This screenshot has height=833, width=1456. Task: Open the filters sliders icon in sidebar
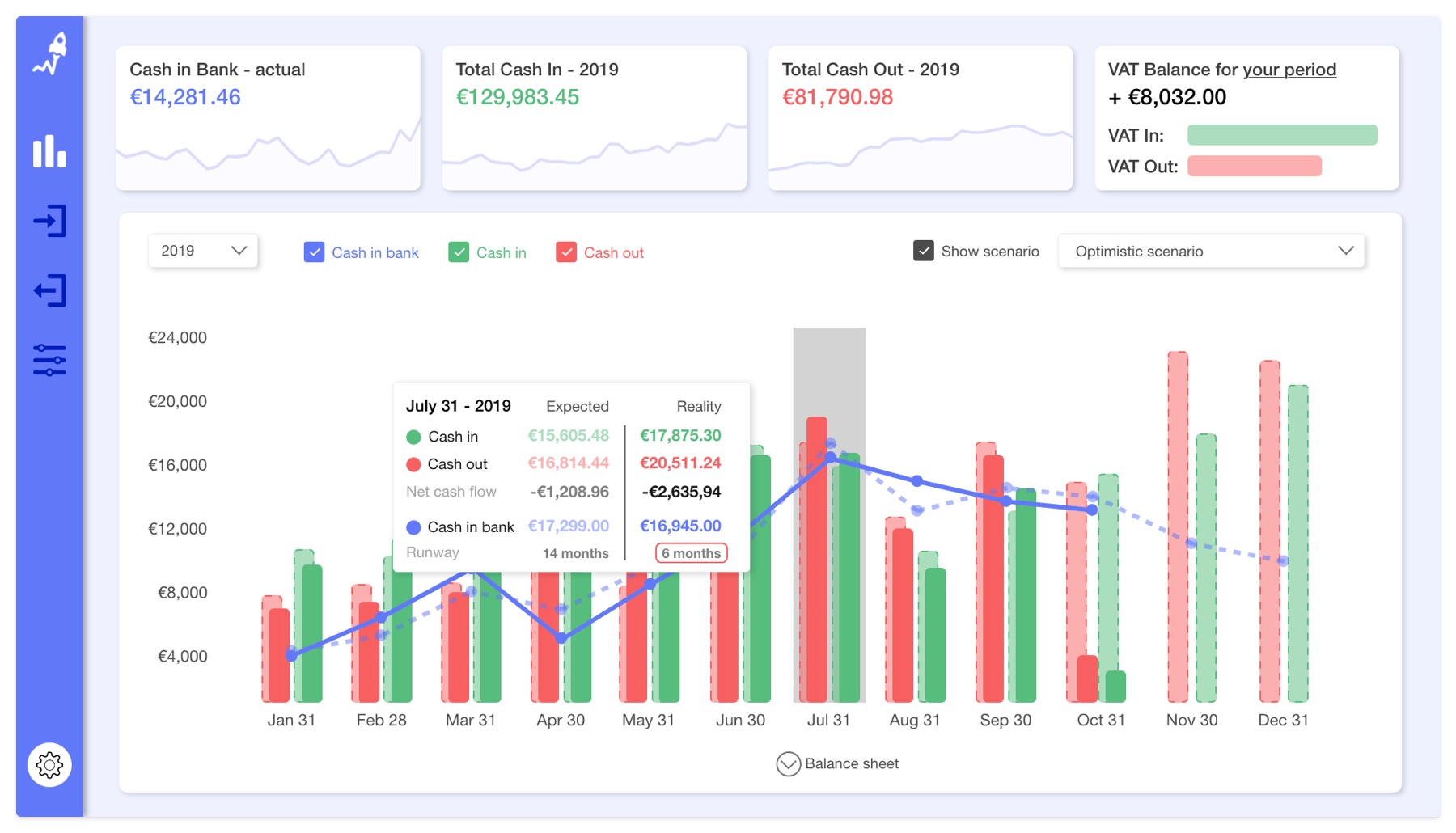[x=49, y=359]
